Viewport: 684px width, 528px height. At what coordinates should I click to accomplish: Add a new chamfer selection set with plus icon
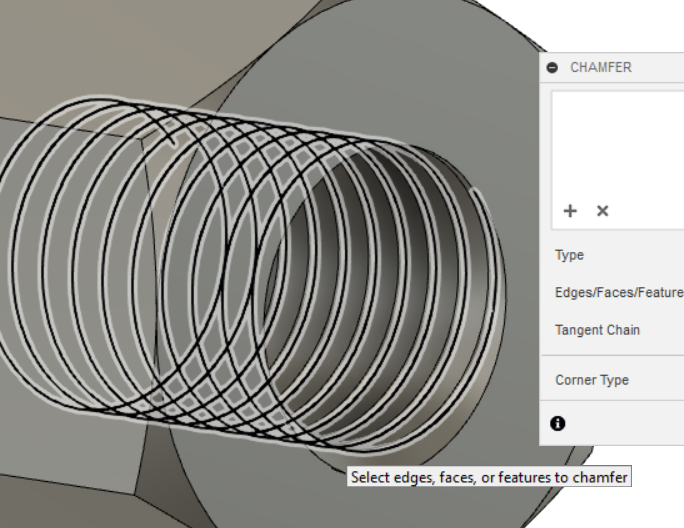(x=570, y=211)
